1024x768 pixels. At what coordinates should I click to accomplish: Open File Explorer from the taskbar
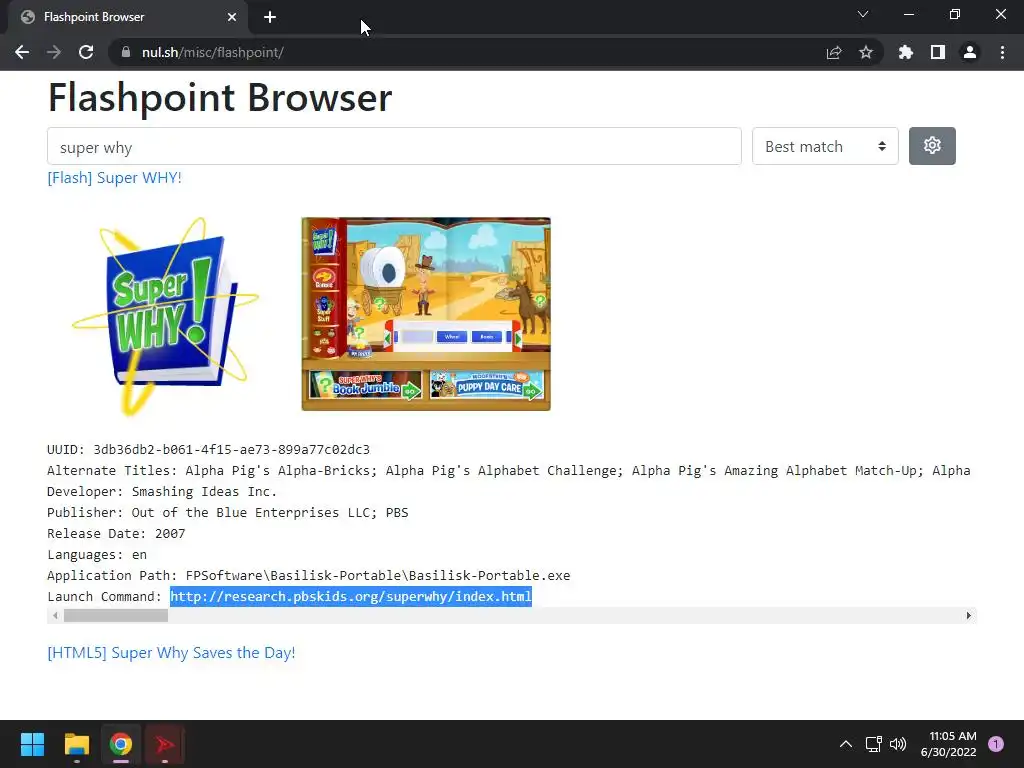click(76, 744)
